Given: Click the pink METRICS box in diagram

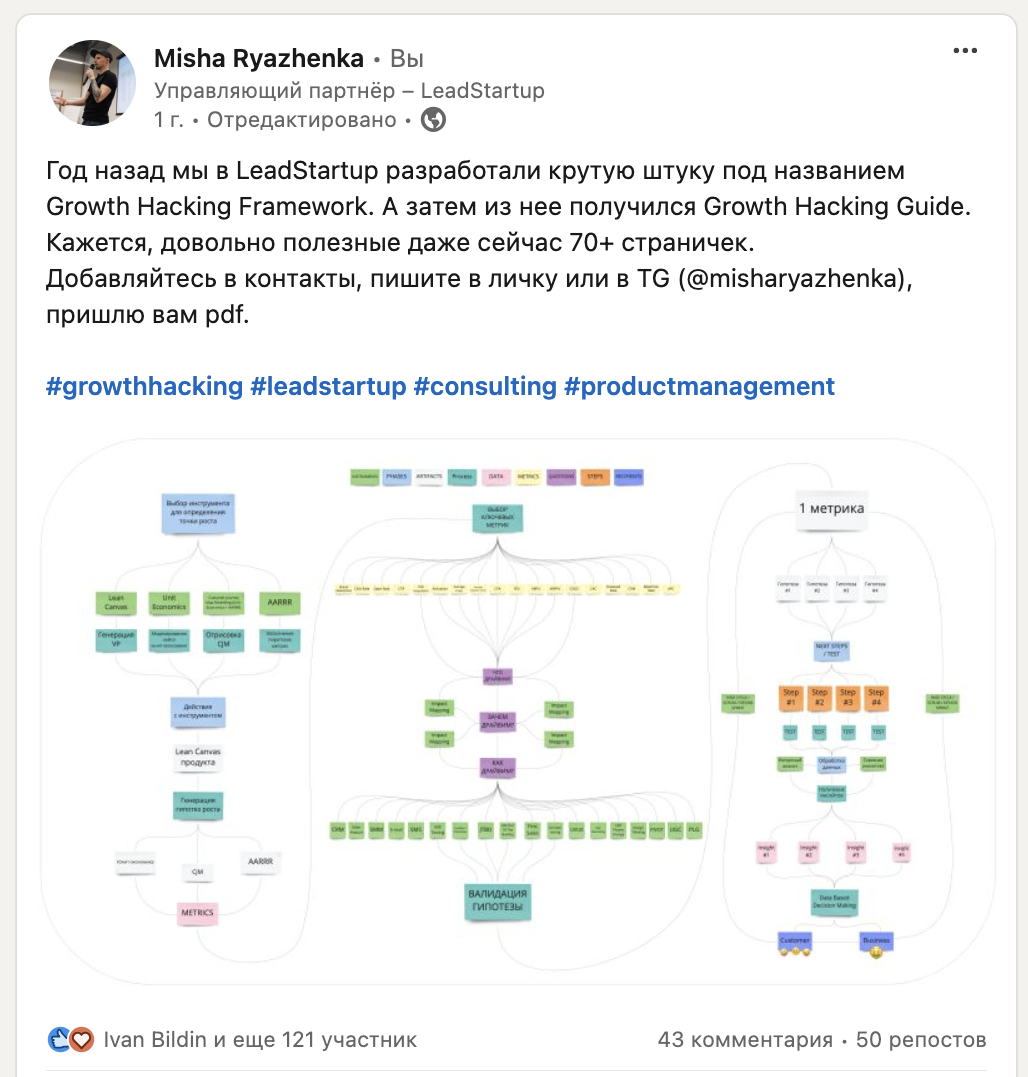Looking at the screenshot, I should 197,913.
